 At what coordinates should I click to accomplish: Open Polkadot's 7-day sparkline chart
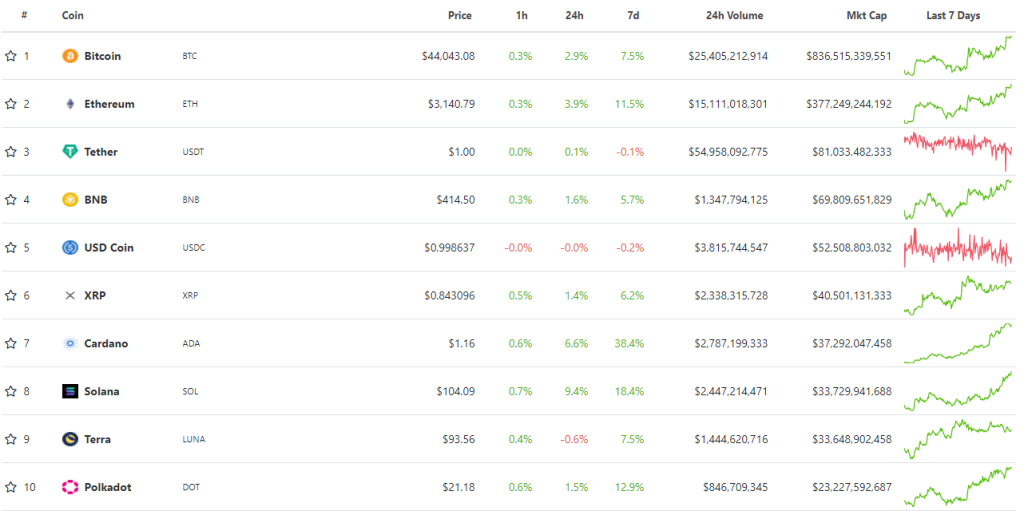coord(958,486)
